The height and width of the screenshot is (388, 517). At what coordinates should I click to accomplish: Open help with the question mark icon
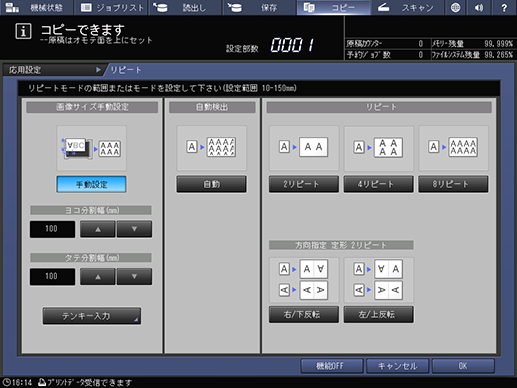pyautogui.click(x=504, y=7)
